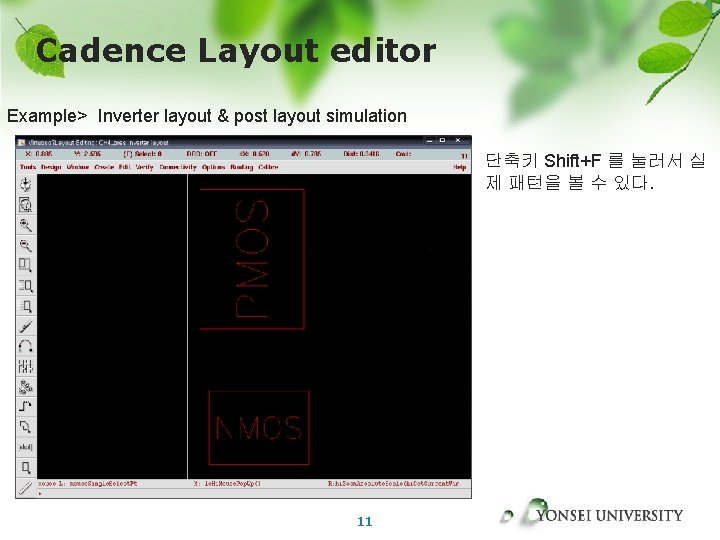This screenshot has width=720, height=540.
Task: Click the X: 0.885 coordinate readout
Action: pos(39,154)
